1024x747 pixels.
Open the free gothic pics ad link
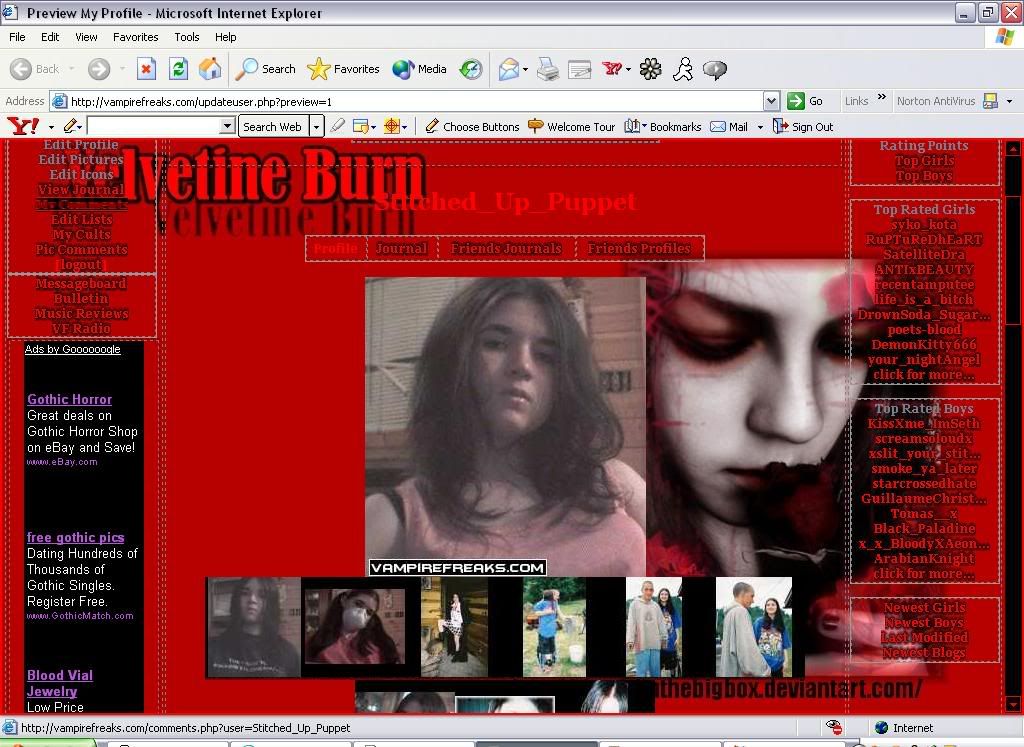[x=76, y=537]
